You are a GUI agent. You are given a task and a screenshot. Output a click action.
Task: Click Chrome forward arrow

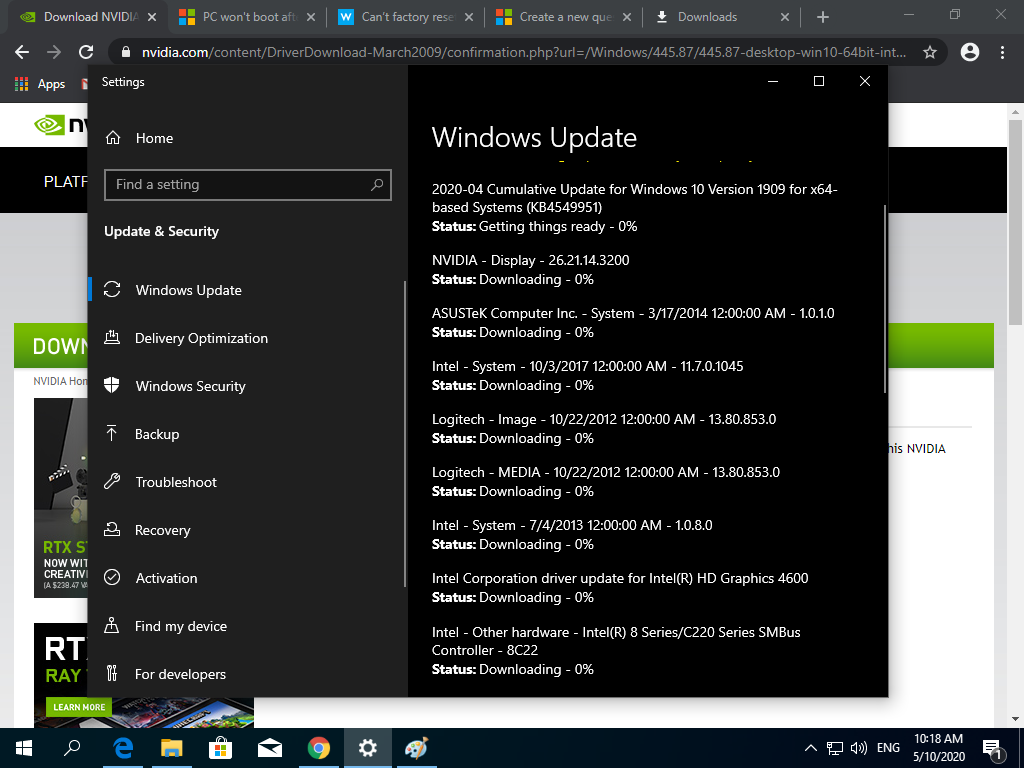[x=54, y=52]
